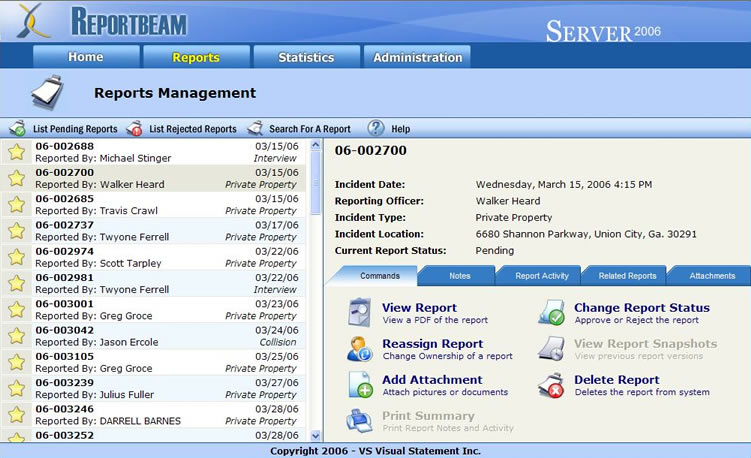Toggle the star for report 06-003105
The image size is (751, 458).
pyautogui.click(x=16, y=363)
